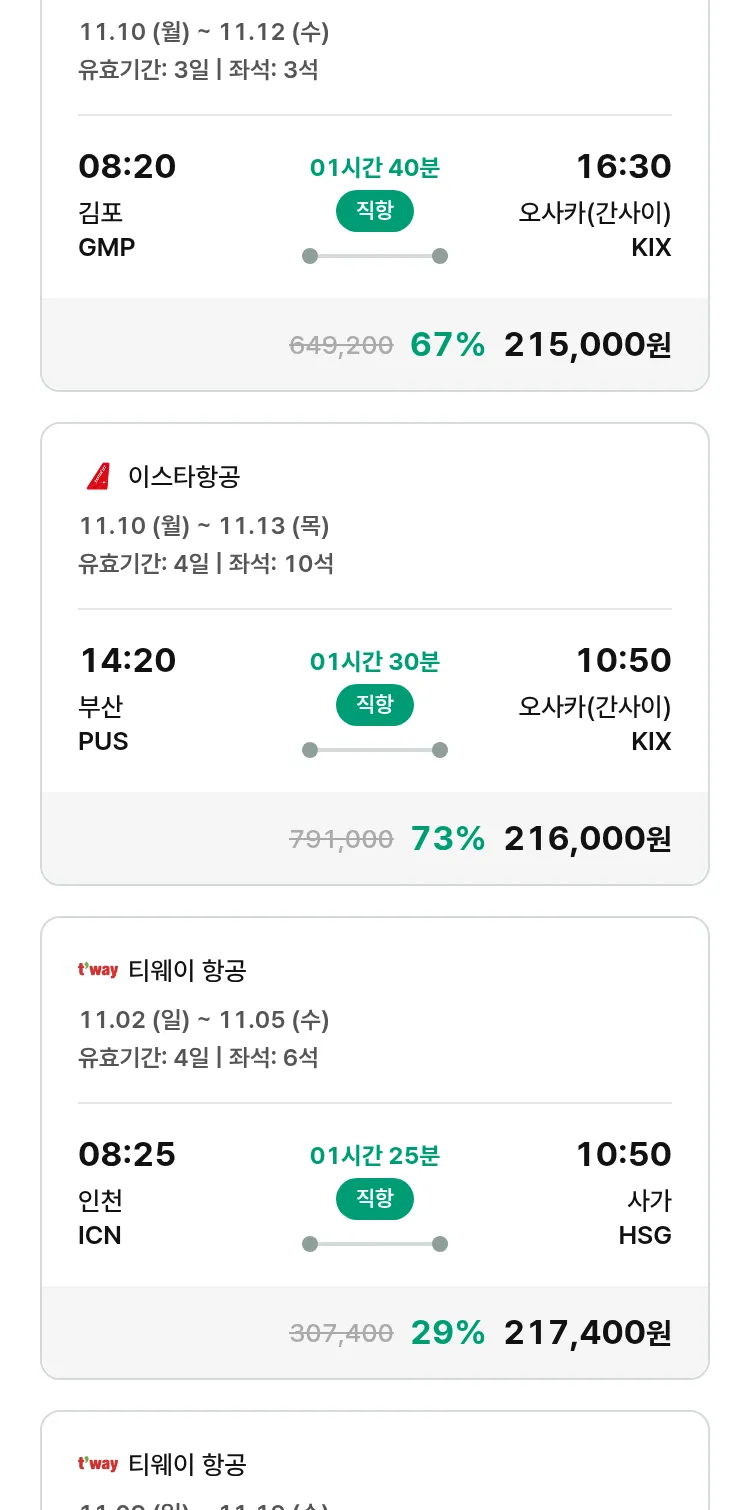Tap the 직항 badge on the Incheon flight
The image size is (750, 1510).
click(374, 1199)
